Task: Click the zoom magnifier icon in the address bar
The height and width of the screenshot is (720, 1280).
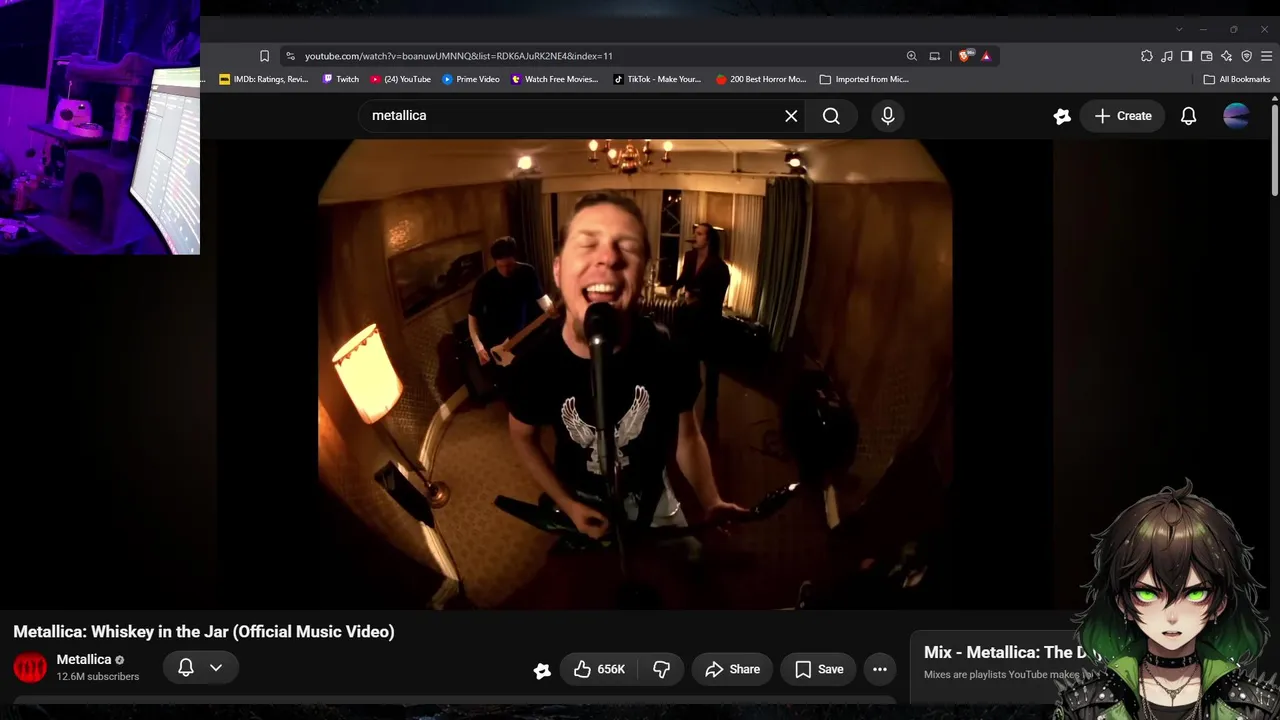Action: (911, 56)
